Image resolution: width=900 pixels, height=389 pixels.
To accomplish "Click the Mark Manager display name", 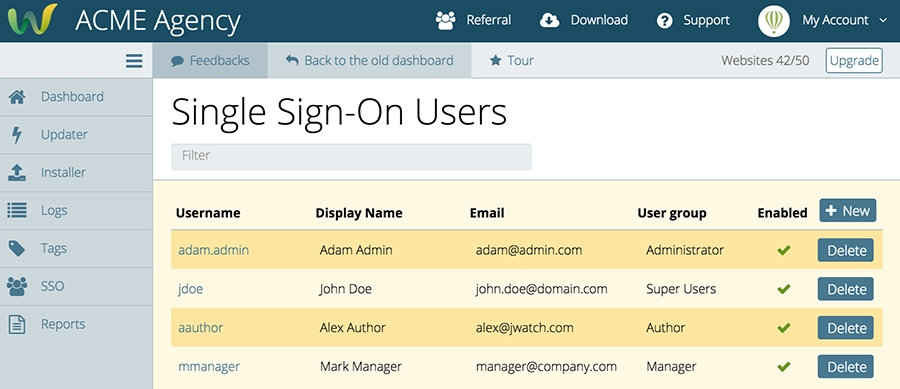I will tap(361, 366).
